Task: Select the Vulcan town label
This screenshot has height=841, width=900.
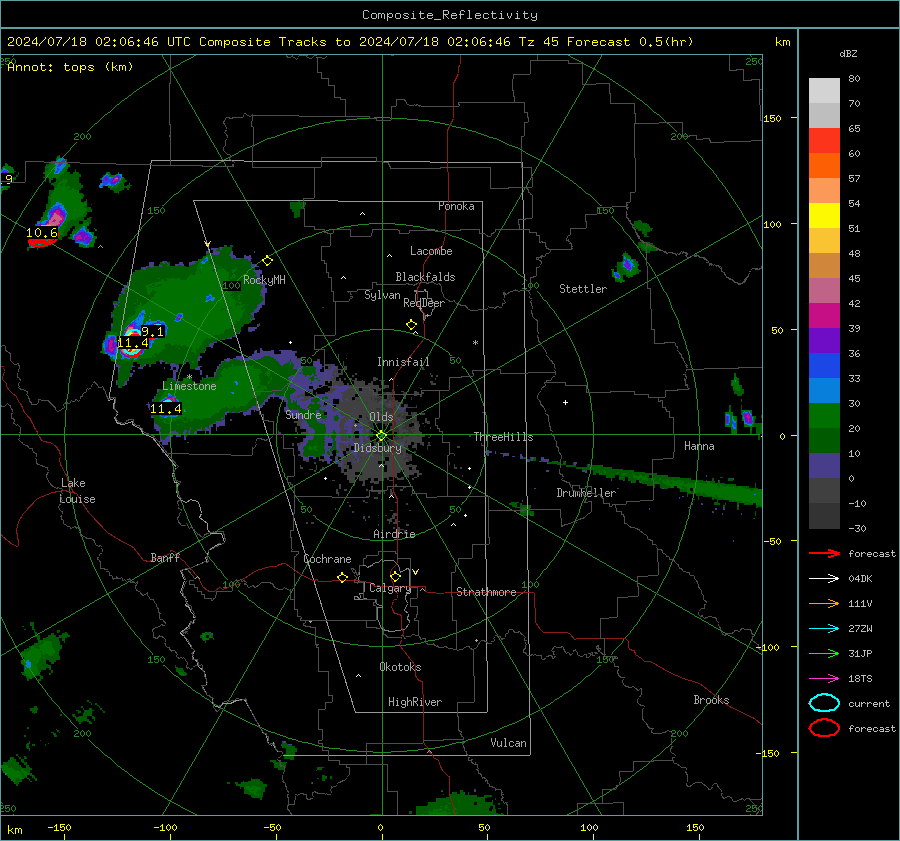Action: click(x=508, y=743)
